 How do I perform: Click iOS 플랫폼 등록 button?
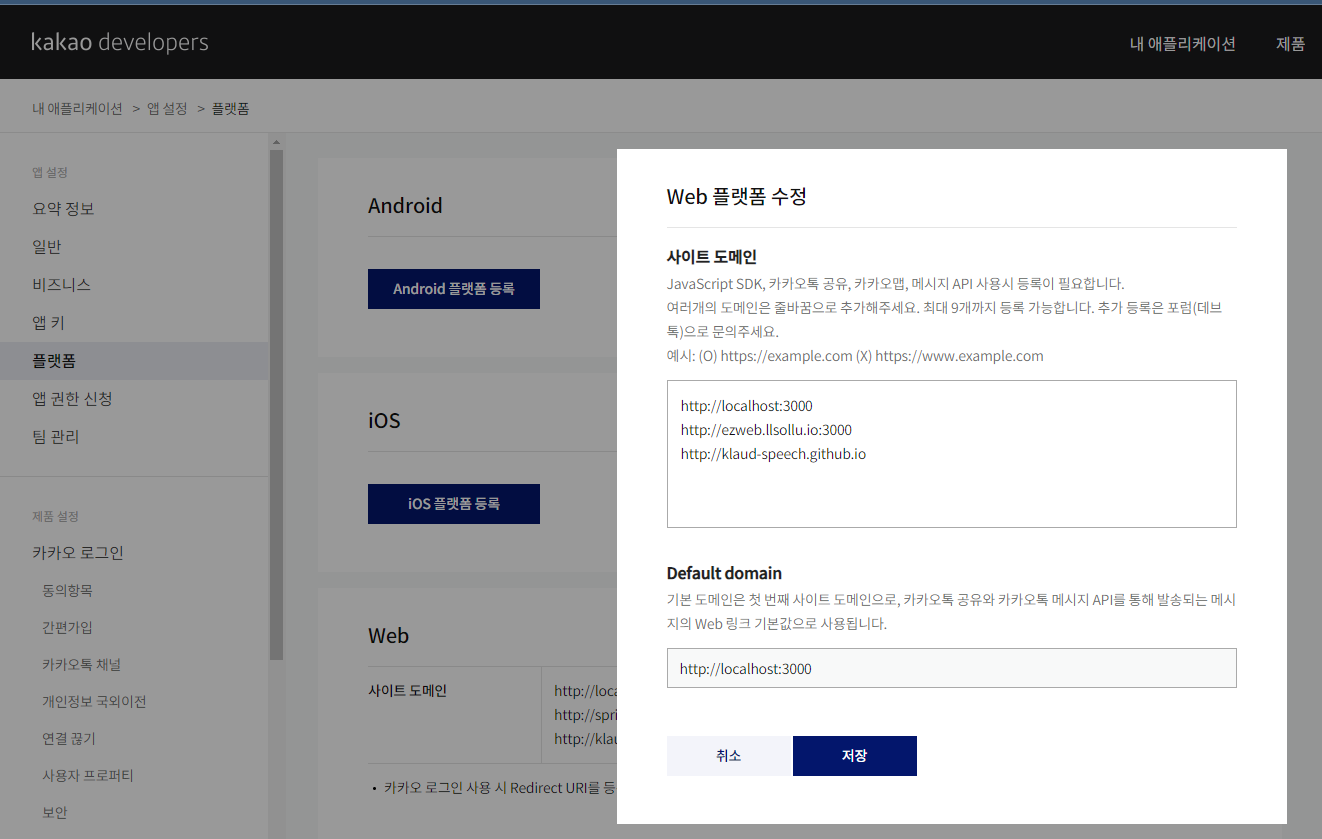[x=454, y=504]
